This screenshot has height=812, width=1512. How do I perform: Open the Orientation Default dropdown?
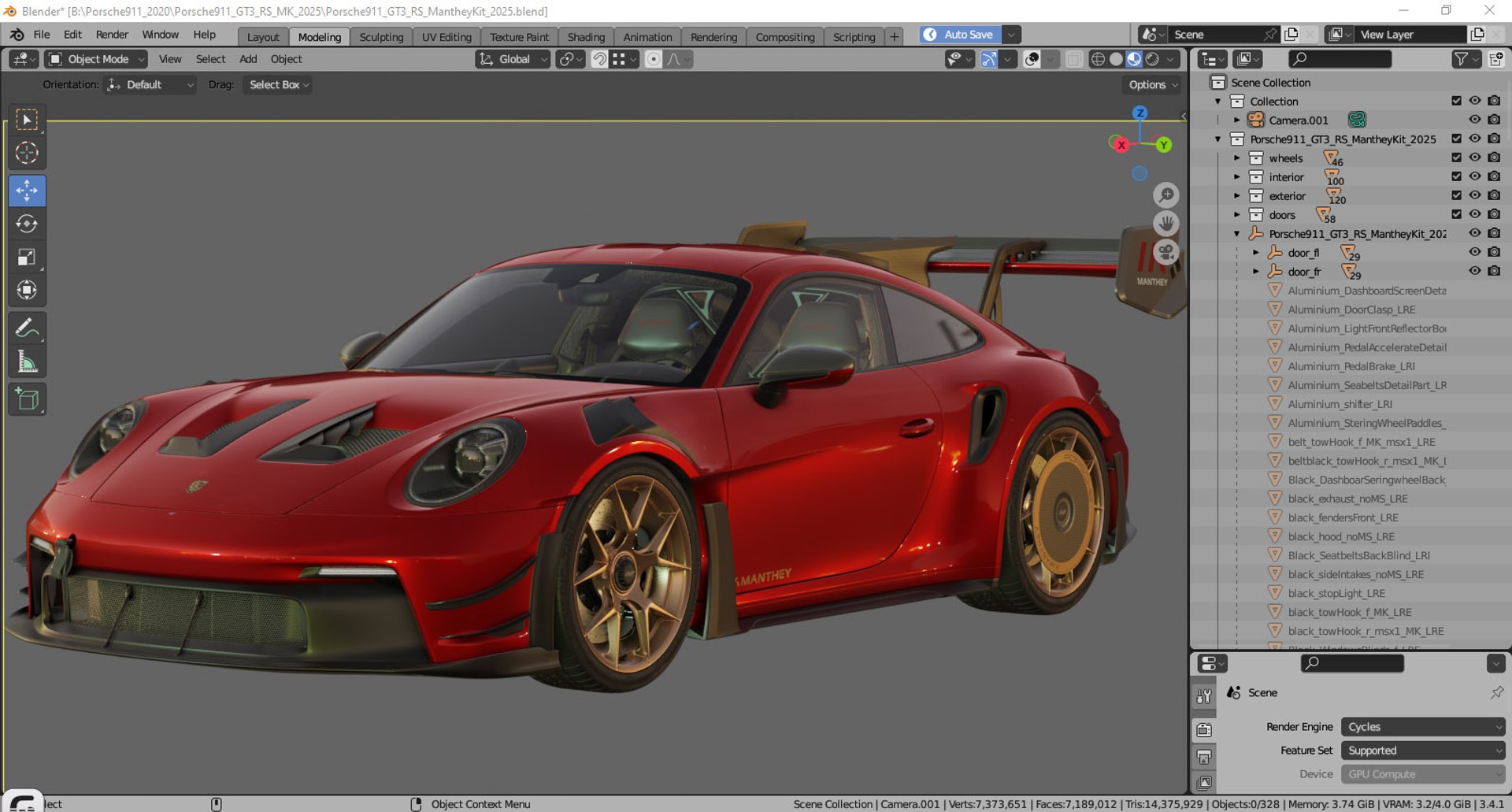click(150, 85)
